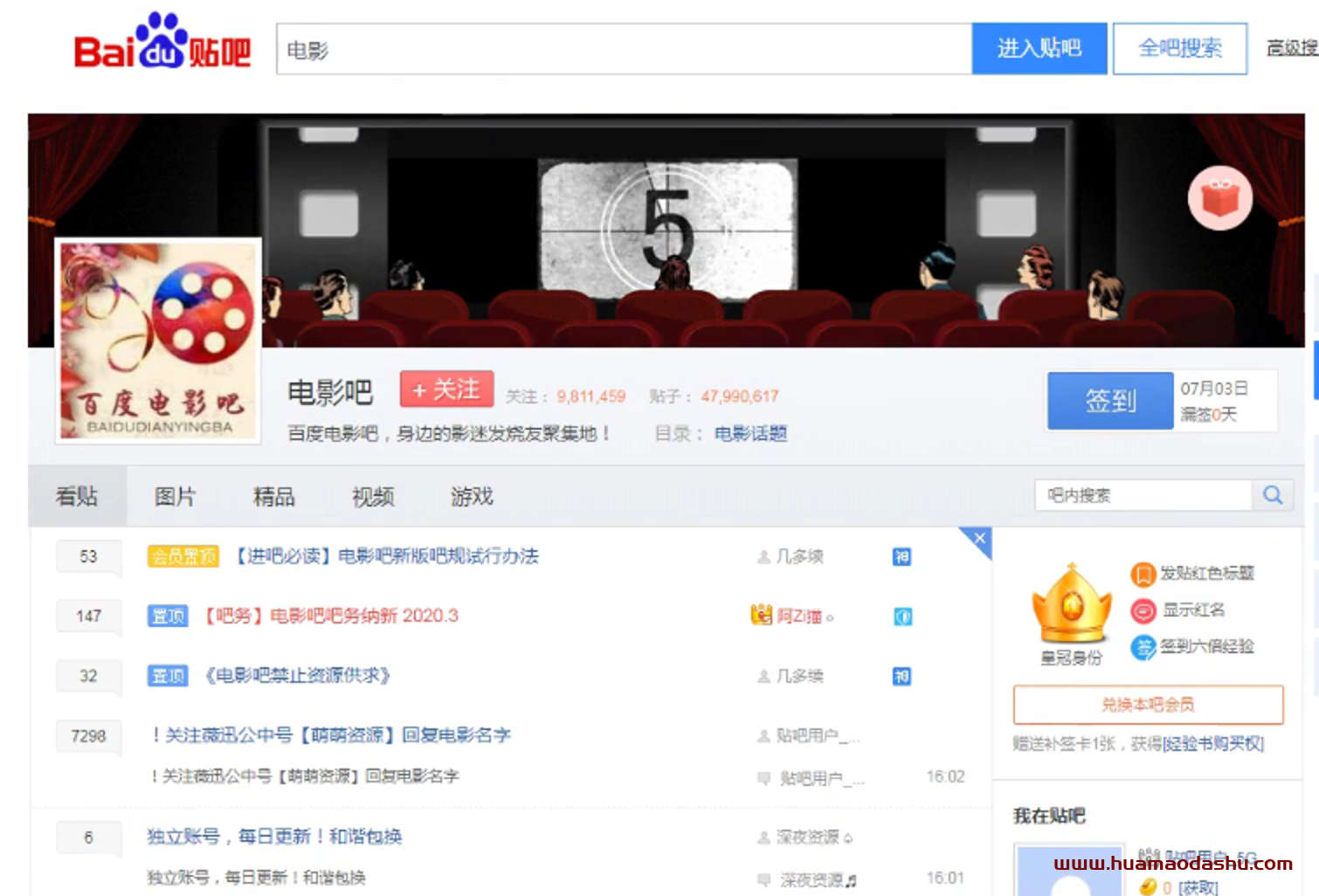Open last replier 贴吧用户_ at 16:02
The height and width of the screenshot is (896, 1319).
click(x=821, y=777)
